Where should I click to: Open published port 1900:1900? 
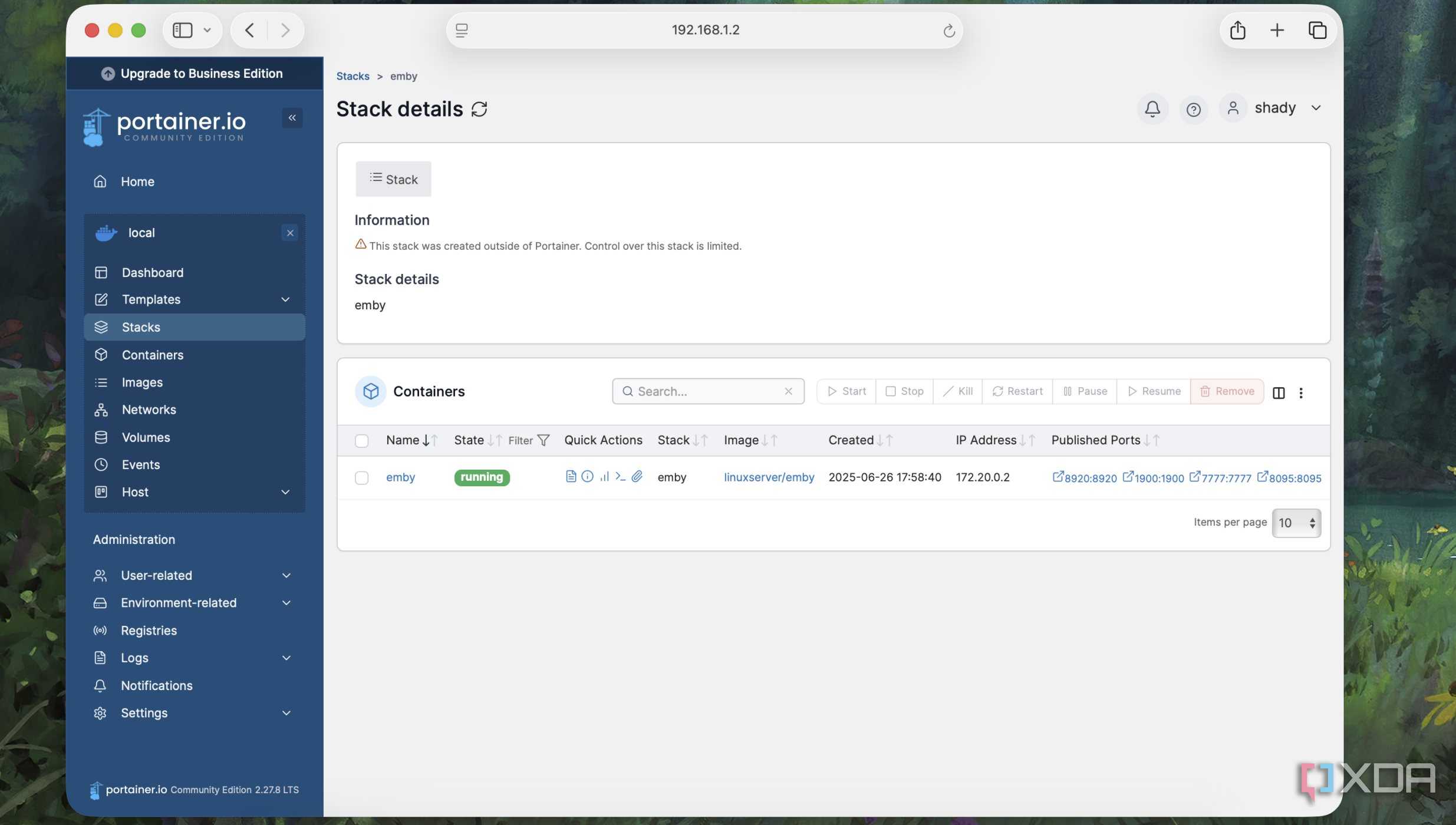click(1153, 478)
